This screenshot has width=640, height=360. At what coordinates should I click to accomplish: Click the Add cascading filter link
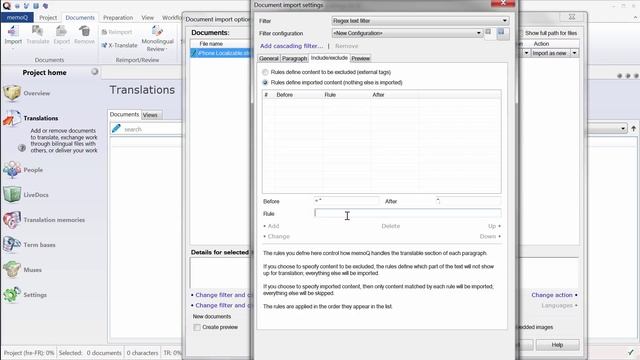291,46
